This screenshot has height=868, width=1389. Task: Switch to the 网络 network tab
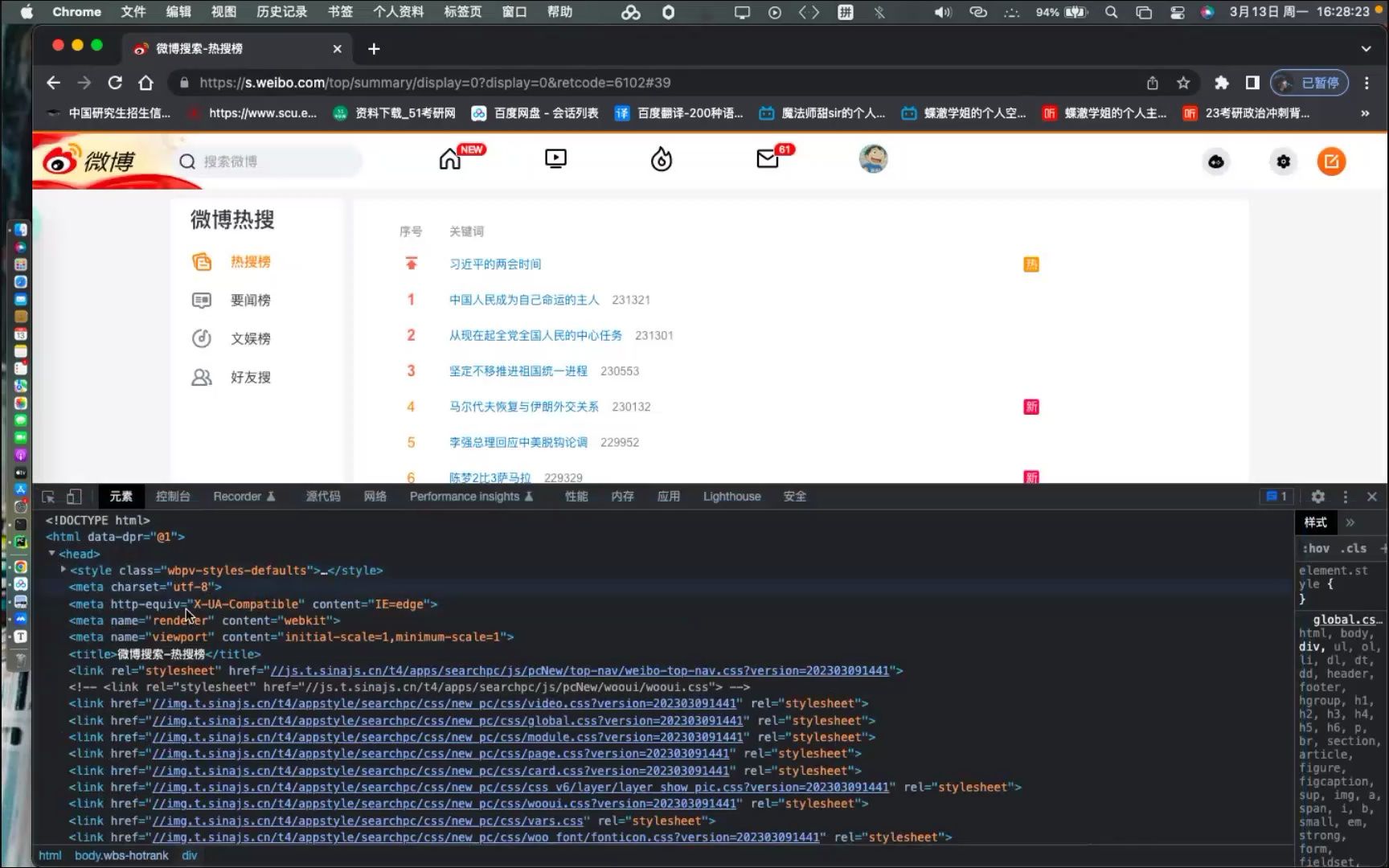pyautogui.click(x=375, y=497)
